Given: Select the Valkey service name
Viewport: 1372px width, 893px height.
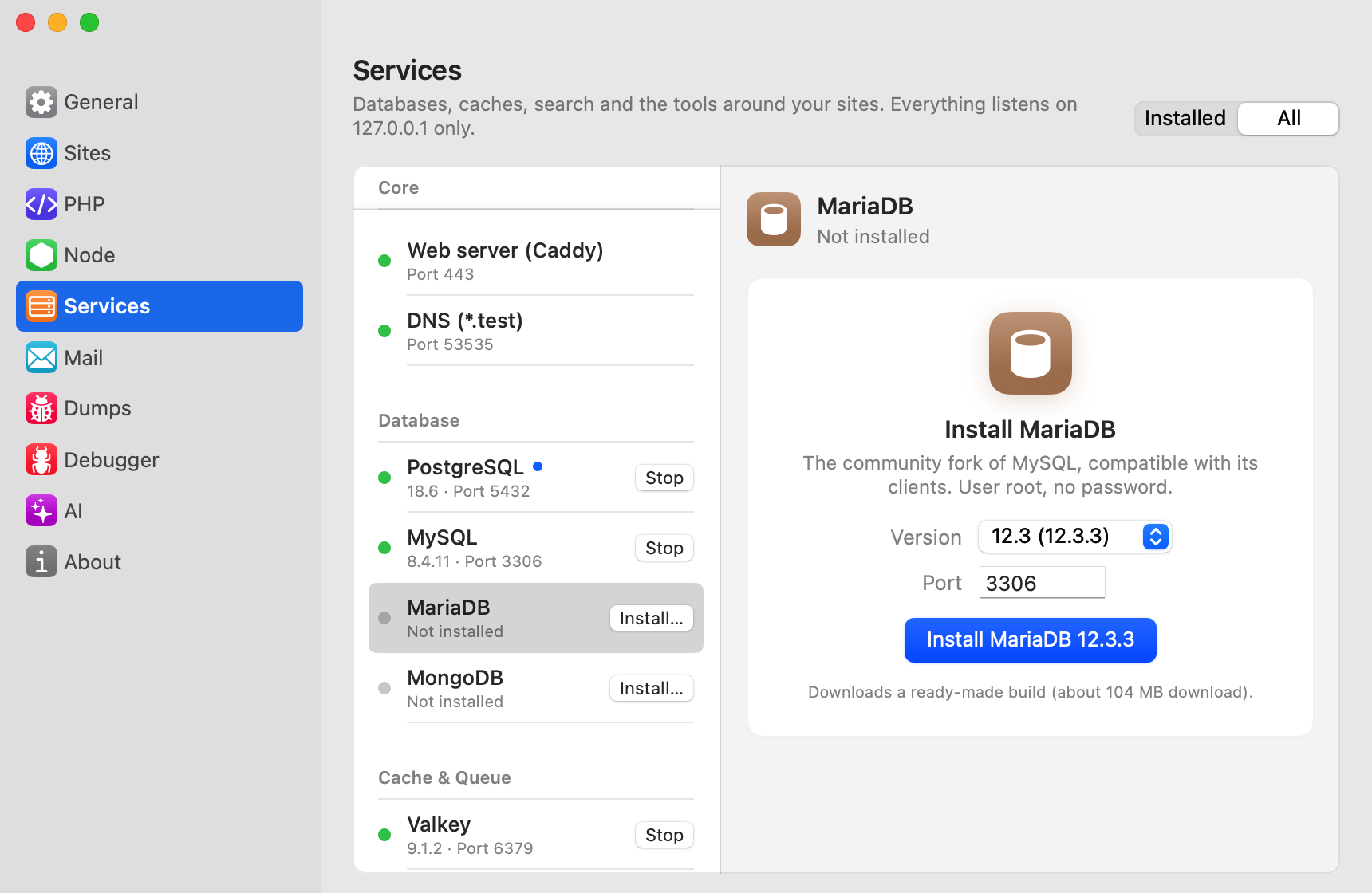Looking at the screenshot, I should pyautogui.click(x=439, y=824).
